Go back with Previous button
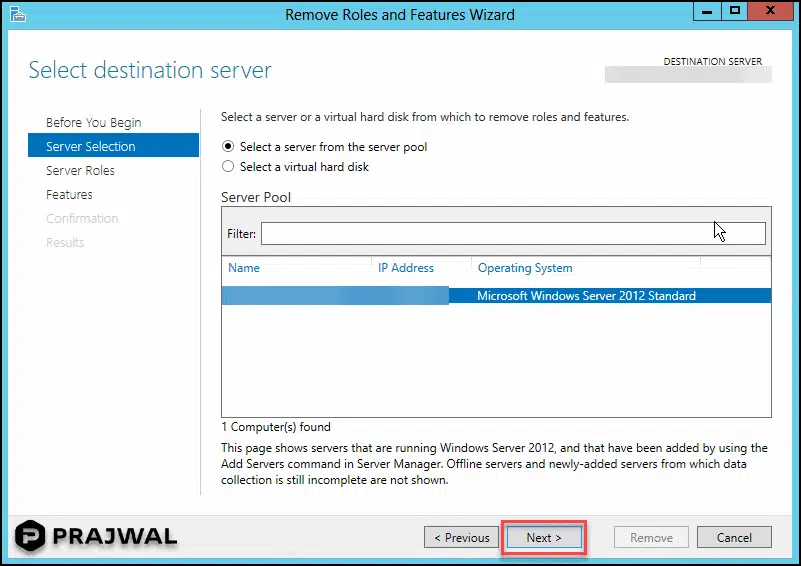The height and width of the screenshot is (566, 801). (x=462, y=538)
